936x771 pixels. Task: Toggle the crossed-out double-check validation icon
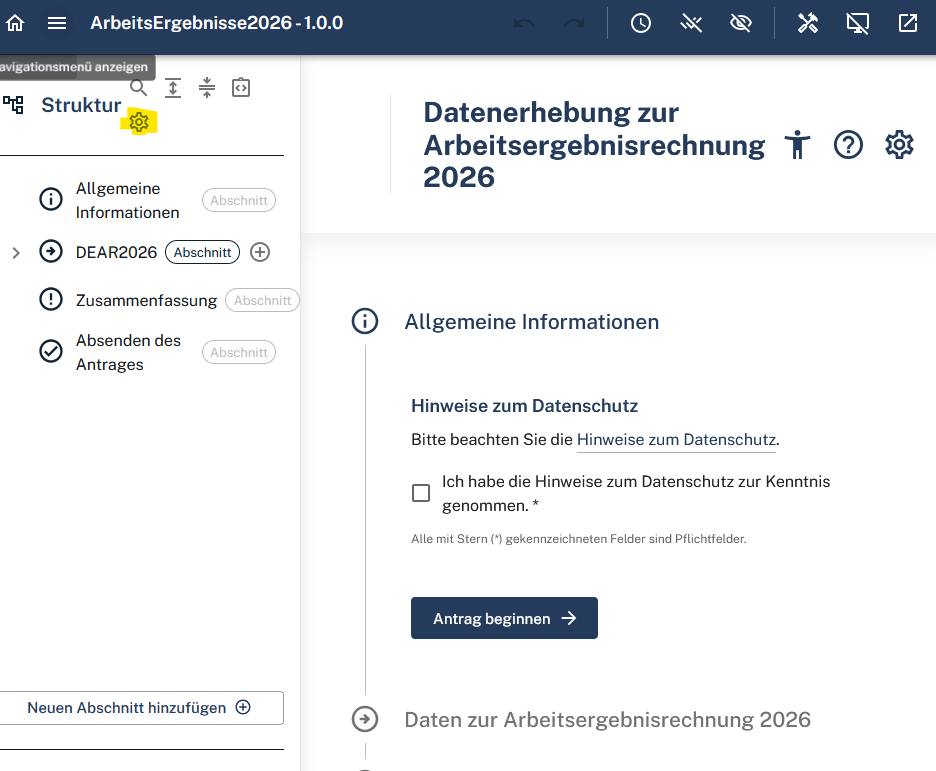point(691,23)
